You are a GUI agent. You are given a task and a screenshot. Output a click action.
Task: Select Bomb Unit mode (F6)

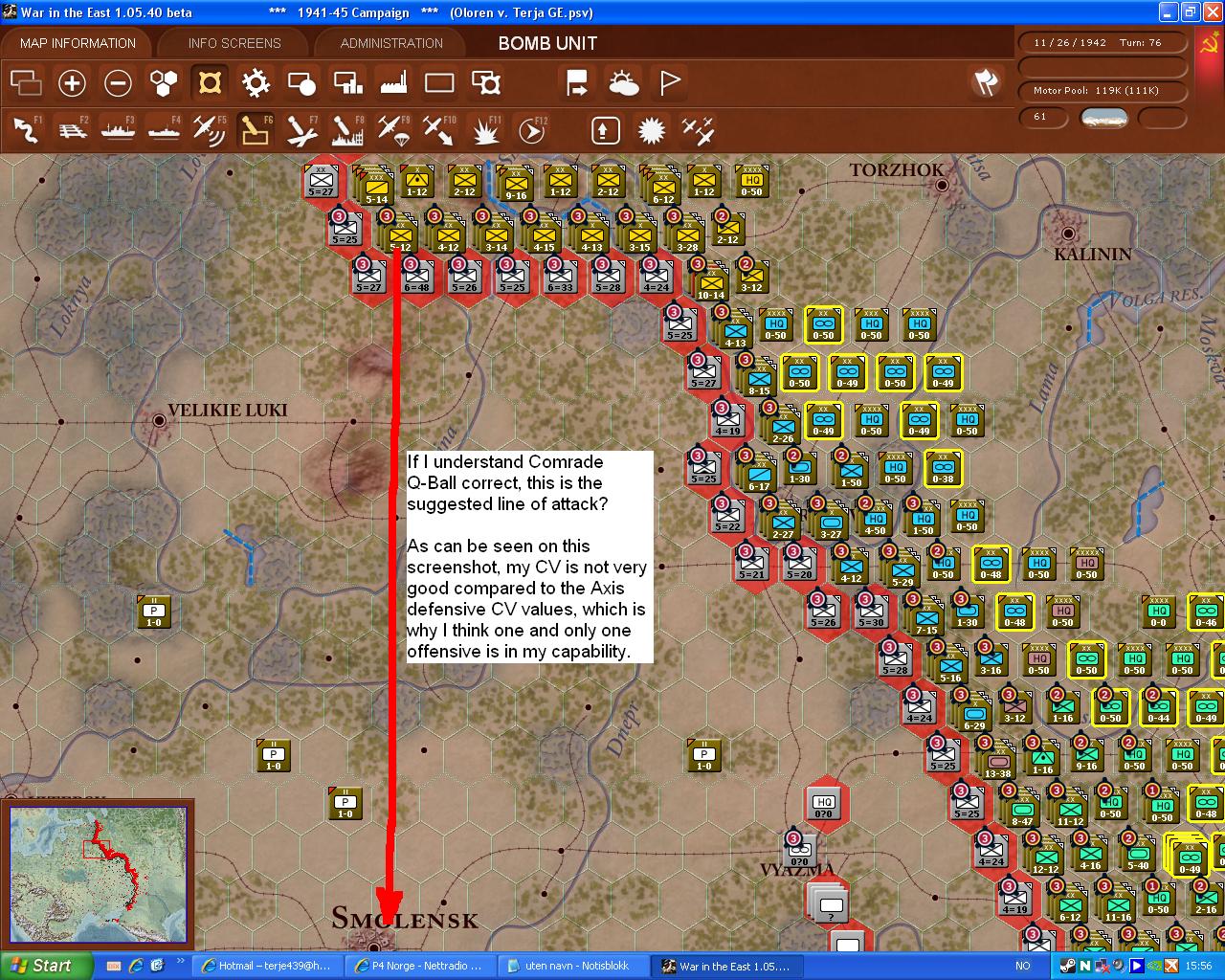[256, 129]
